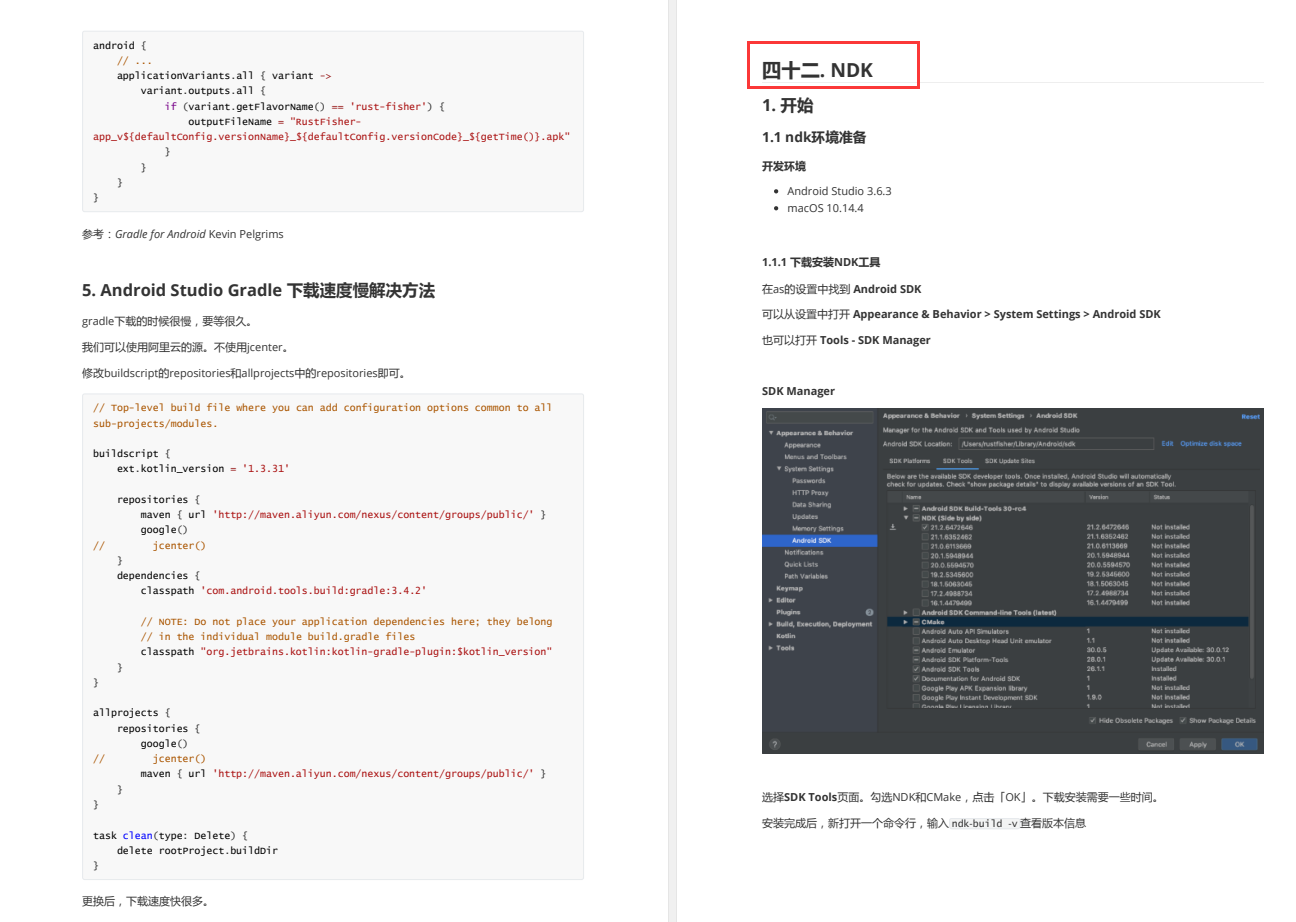Click the 'task clean(type: Delete)' code line

tap(170, 835)
